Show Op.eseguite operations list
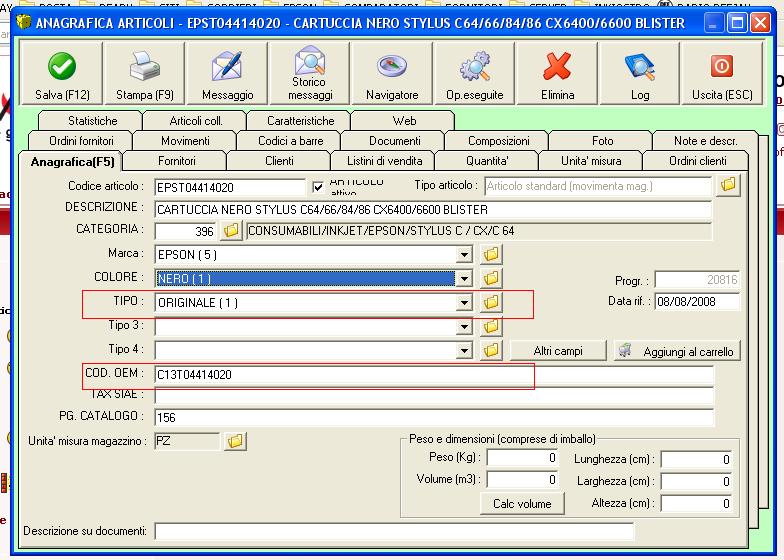 click(474, 74)
